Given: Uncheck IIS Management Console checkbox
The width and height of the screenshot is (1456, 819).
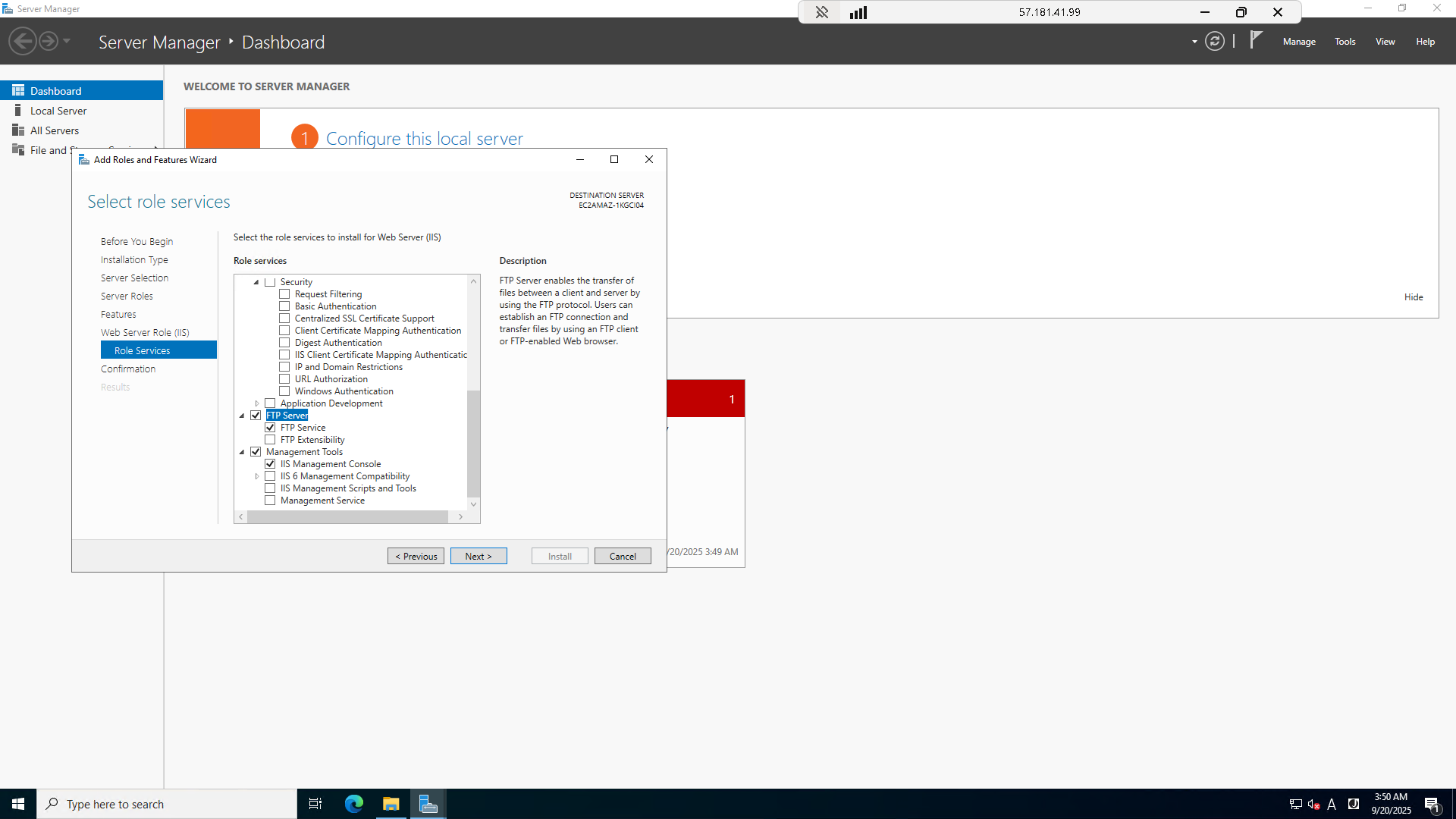Looking at the screenshot, I should pyautogui.click(x=270, y=464).
